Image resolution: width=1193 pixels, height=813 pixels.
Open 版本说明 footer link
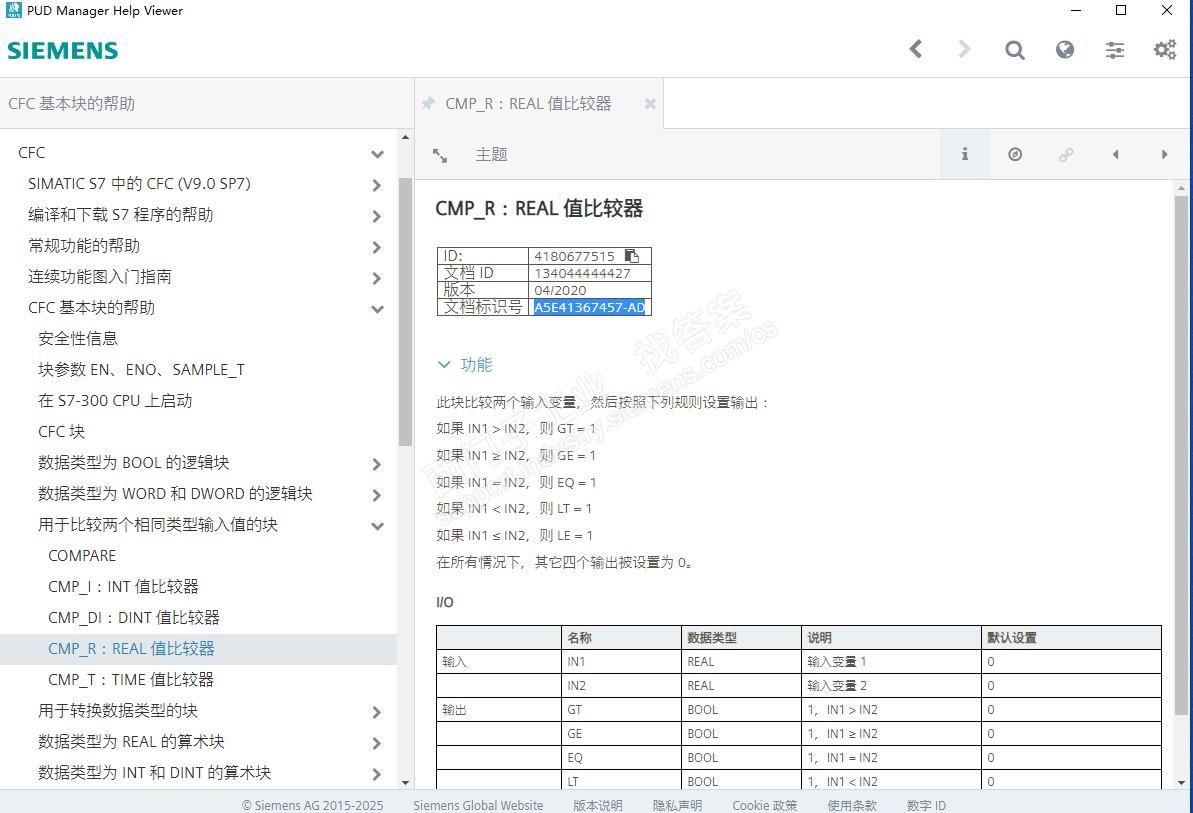point(598,805)
